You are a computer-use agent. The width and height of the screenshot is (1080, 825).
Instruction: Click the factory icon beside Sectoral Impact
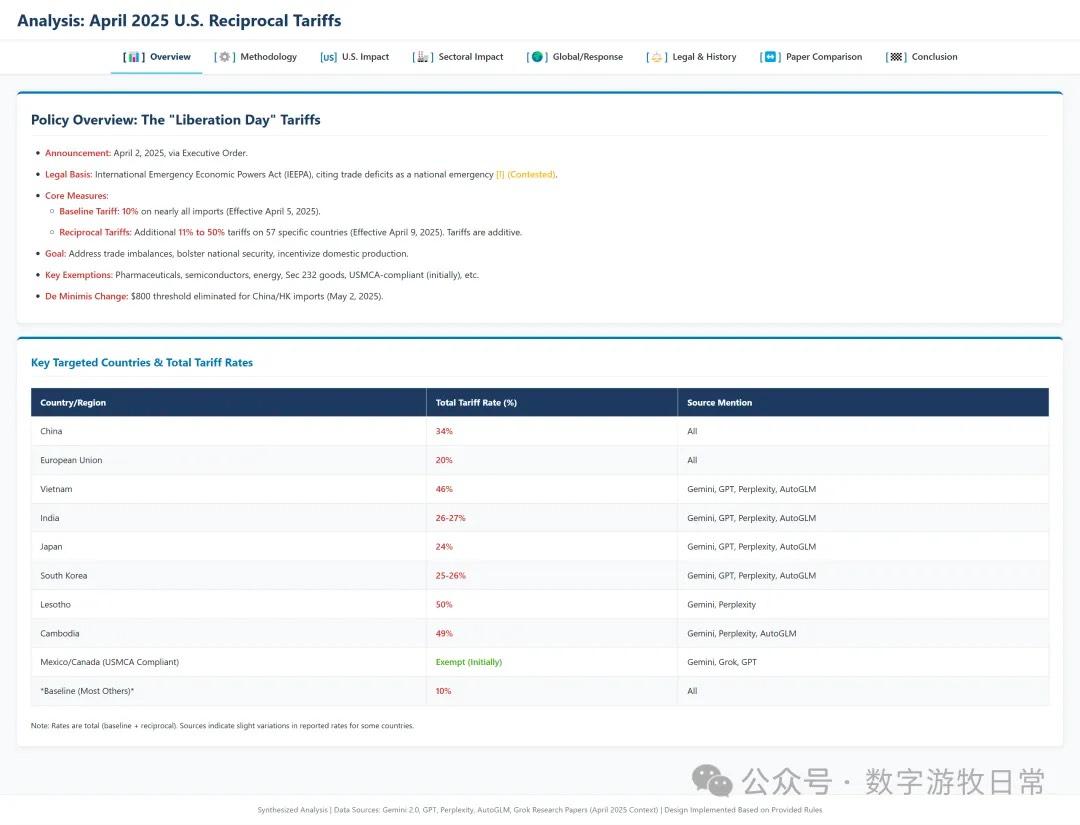423,57
